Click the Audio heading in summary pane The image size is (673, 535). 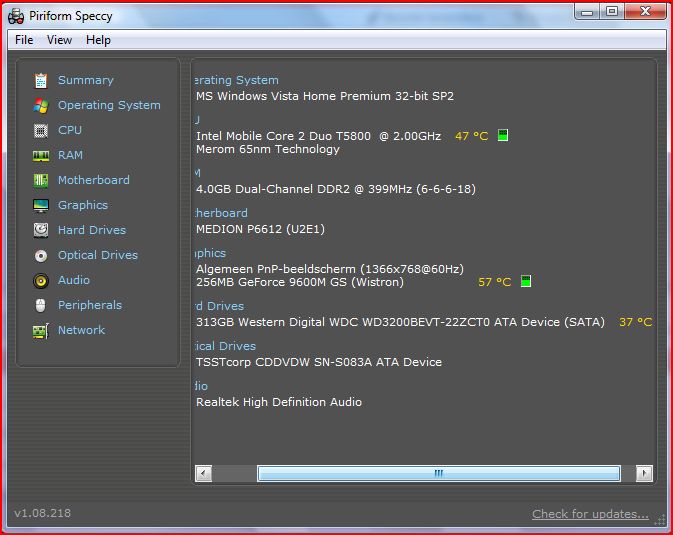(x=201, y=386)
